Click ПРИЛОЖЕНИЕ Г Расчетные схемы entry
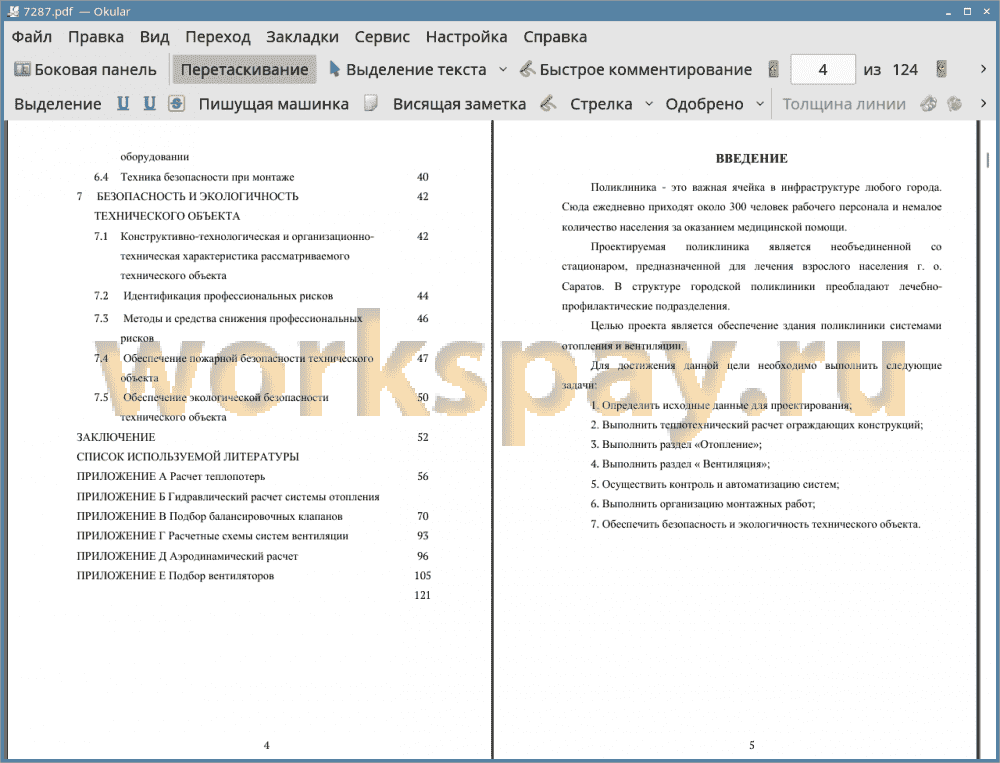Viewport: 1000px width, 763px height. point(212,536)
